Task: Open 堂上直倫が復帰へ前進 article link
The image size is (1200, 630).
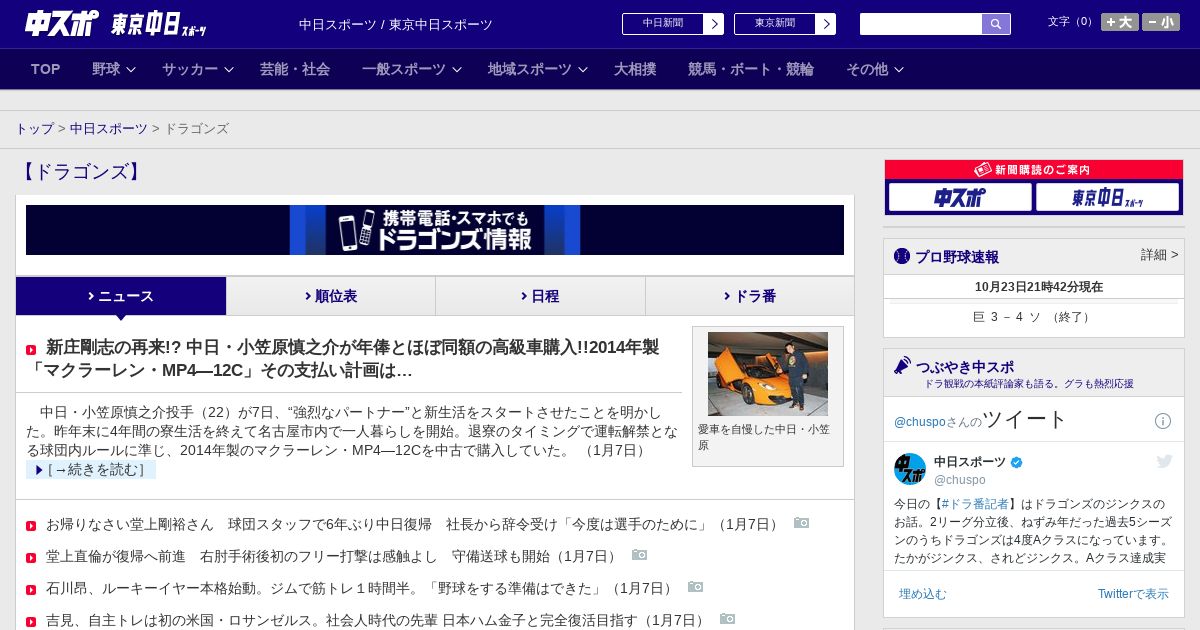Action: (332, 556)
